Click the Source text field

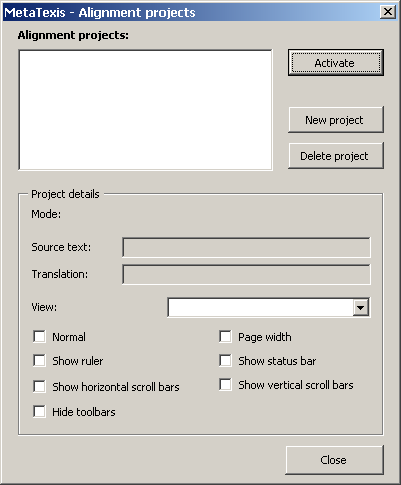(246, 247)
